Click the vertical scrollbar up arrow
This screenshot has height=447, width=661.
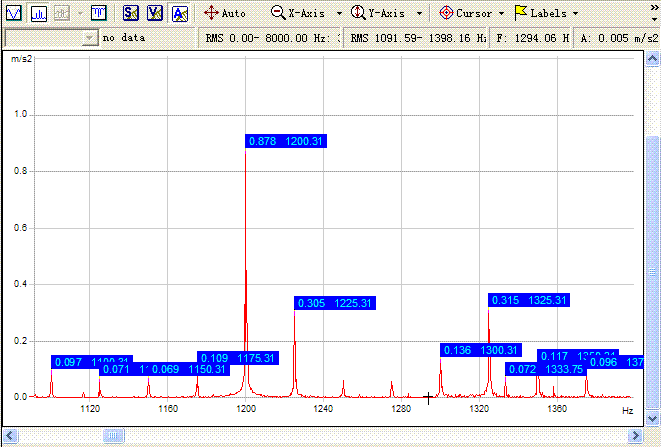653,59
